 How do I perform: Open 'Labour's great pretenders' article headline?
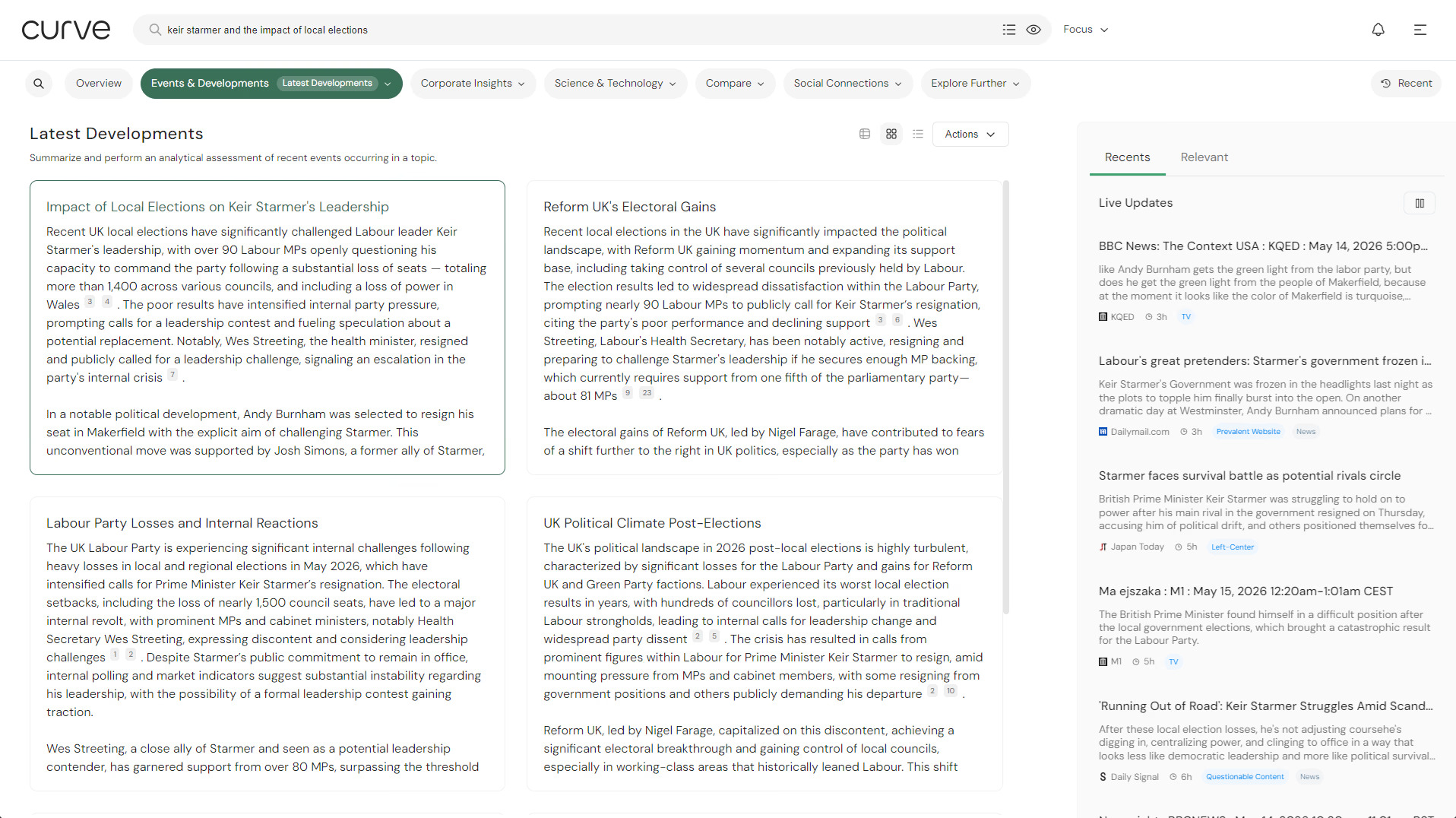1265,361
